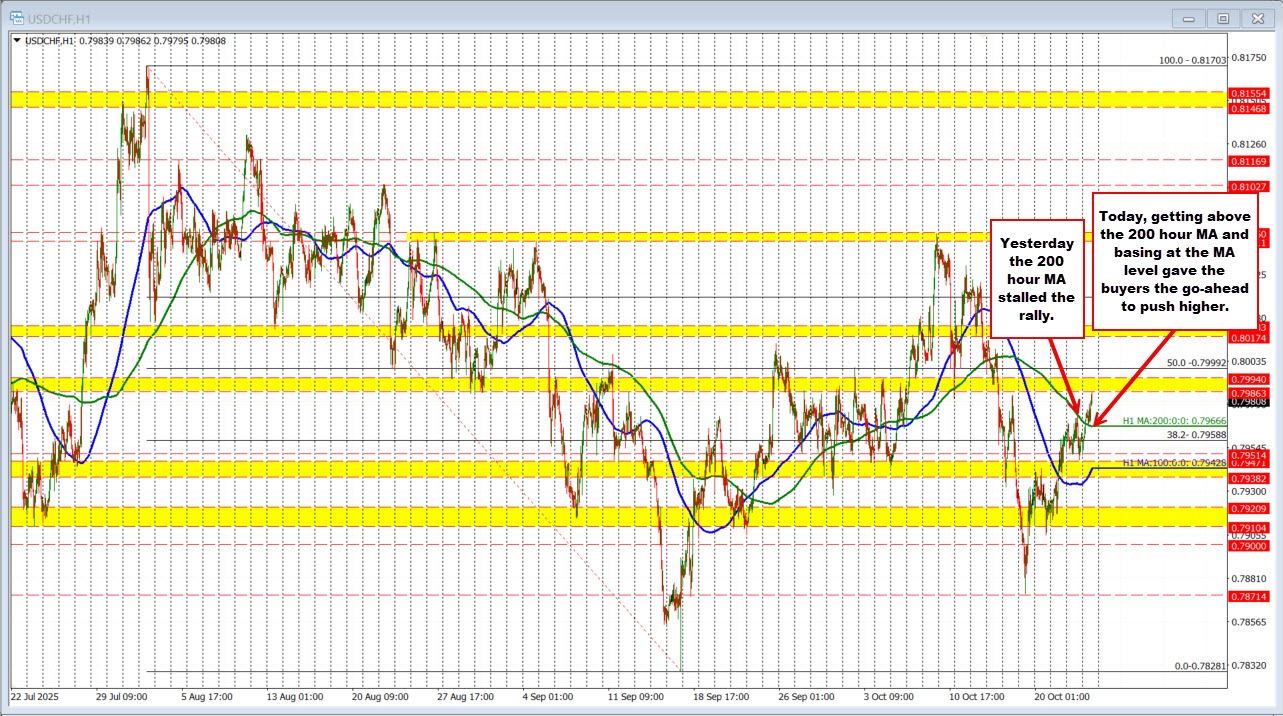Select the H1 MA:200 green label
The width and height of the screenshot is (1283, 716).
coord(1174,422)
